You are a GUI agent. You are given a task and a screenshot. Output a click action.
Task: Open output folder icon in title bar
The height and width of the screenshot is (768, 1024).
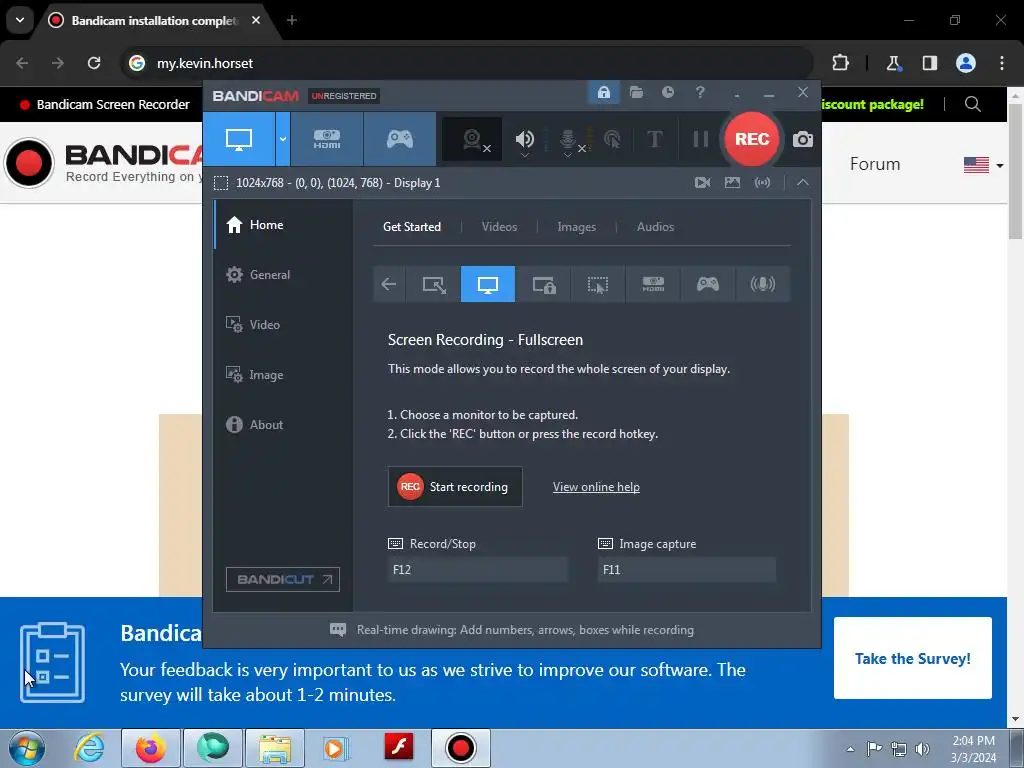coord(636,92)
